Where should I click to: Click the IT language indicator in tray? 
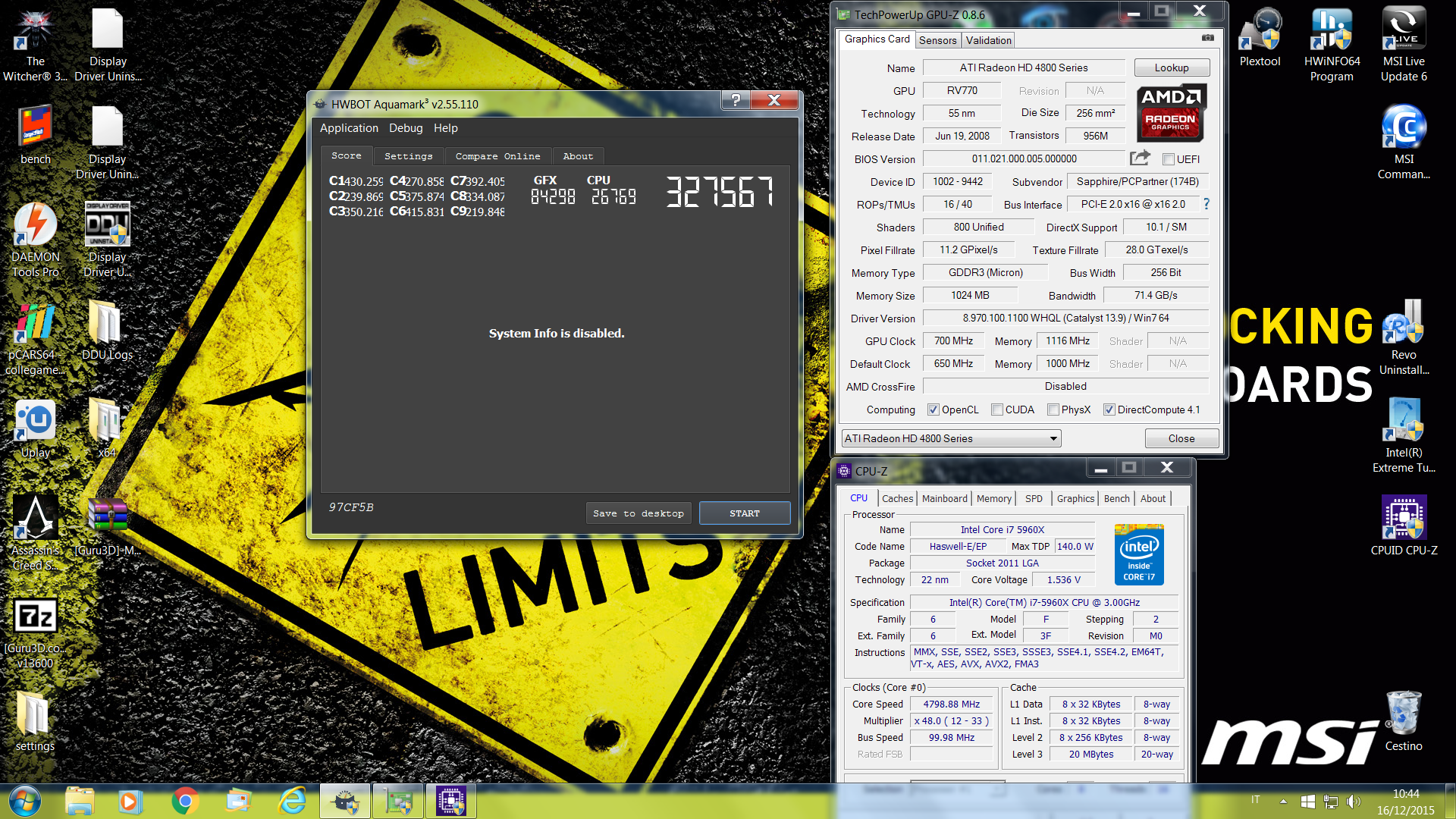1255,800
